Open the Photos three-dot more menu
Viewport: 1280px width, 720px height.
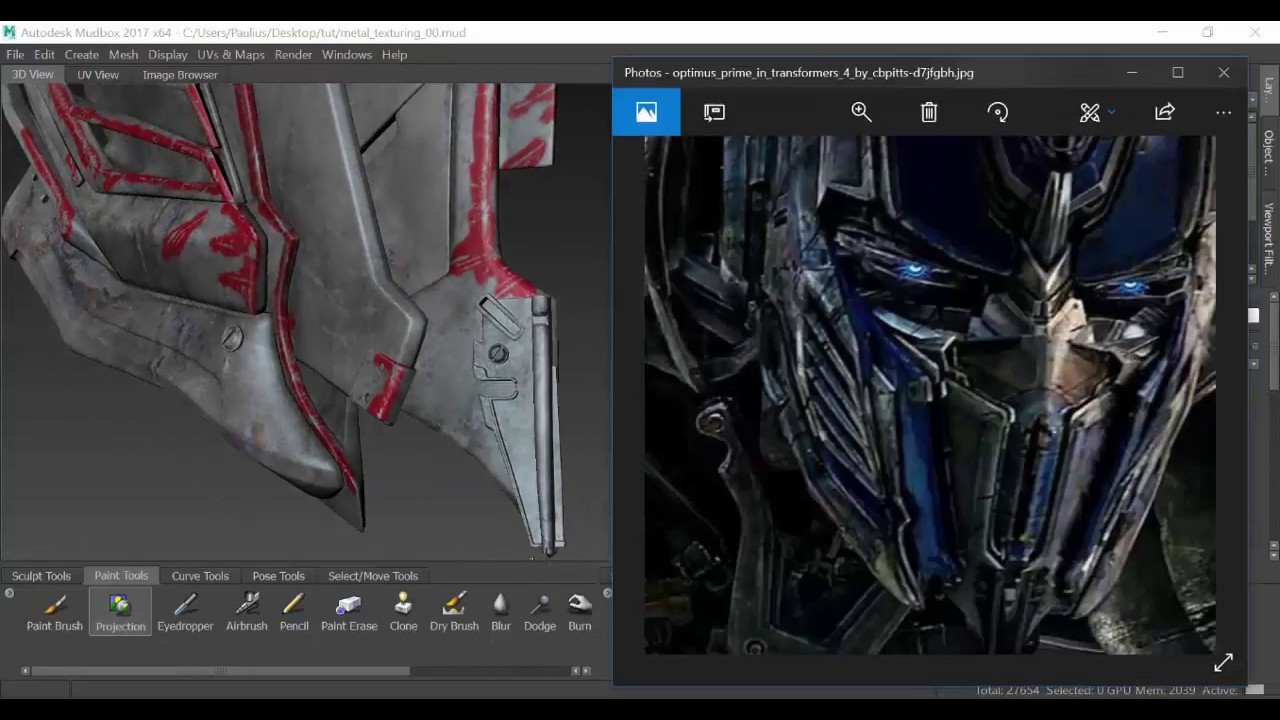[1223, 112]
